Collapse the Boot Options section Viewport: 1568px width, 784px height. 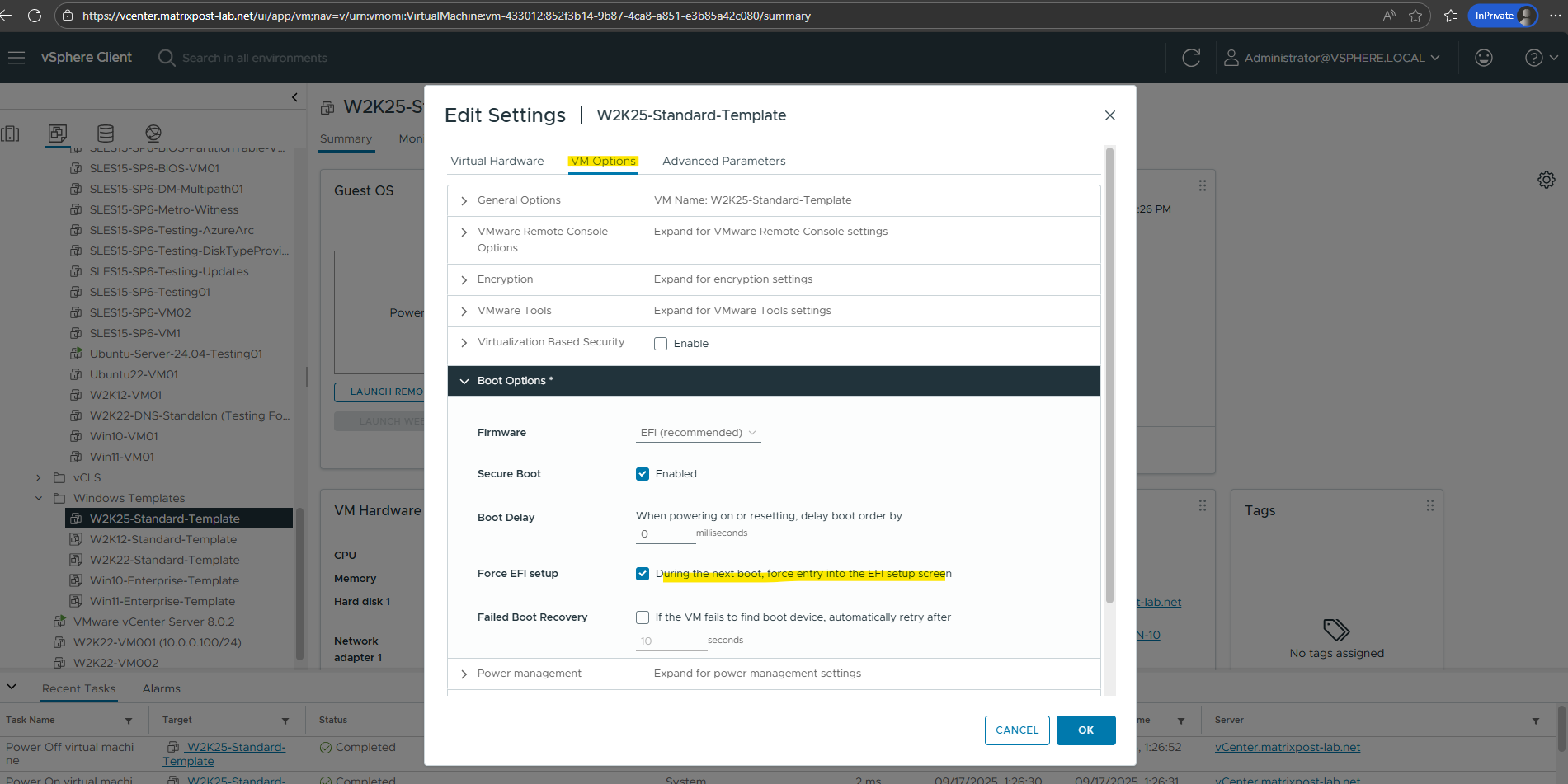coord(464,381)
